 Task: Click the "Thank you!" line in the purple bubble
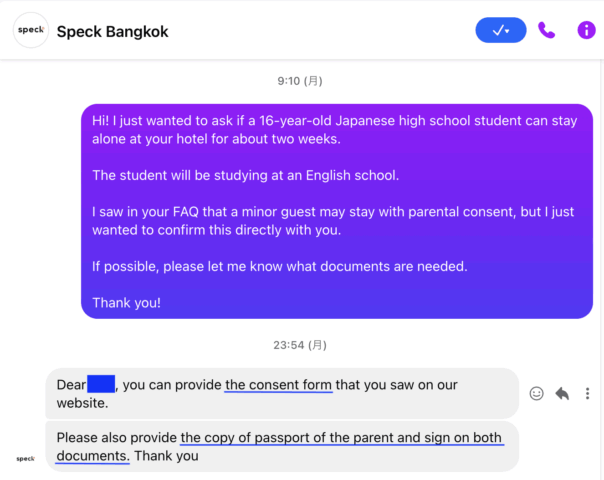click(x=126, y=302)
